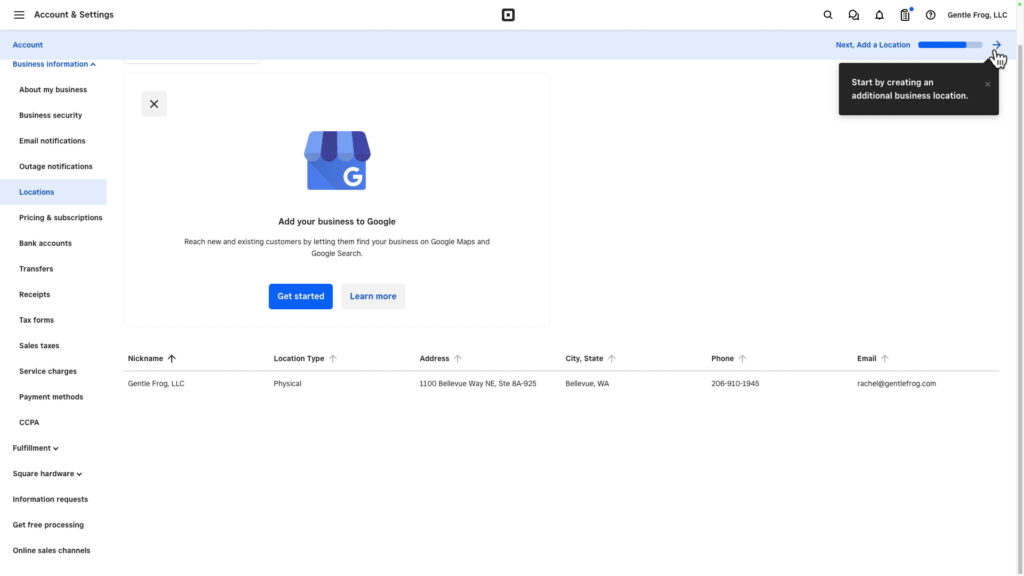Click the Learn more button
The height and width of the screenshot is (576, 1024).
coord(373,296)
